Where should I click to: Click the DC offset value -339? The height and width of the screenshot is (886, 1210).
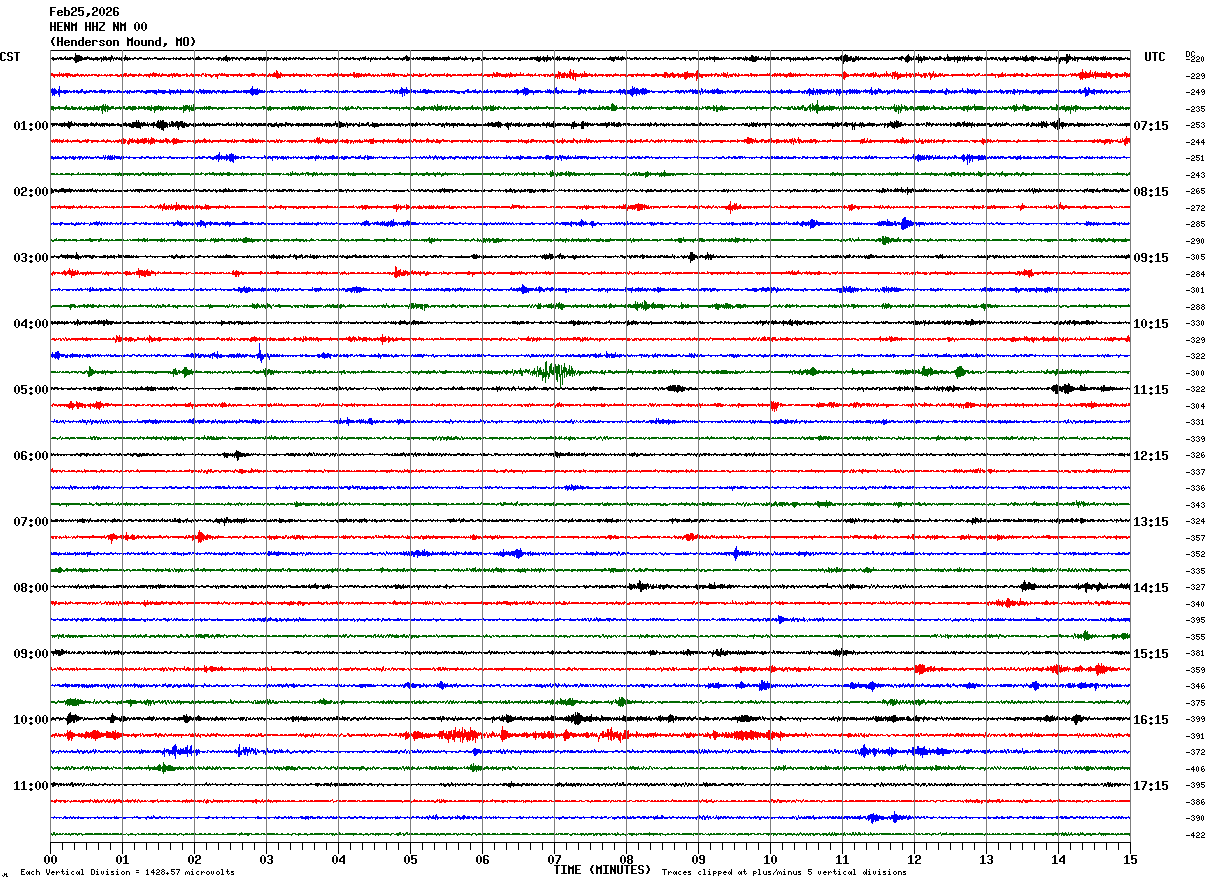pos(1195,439)
